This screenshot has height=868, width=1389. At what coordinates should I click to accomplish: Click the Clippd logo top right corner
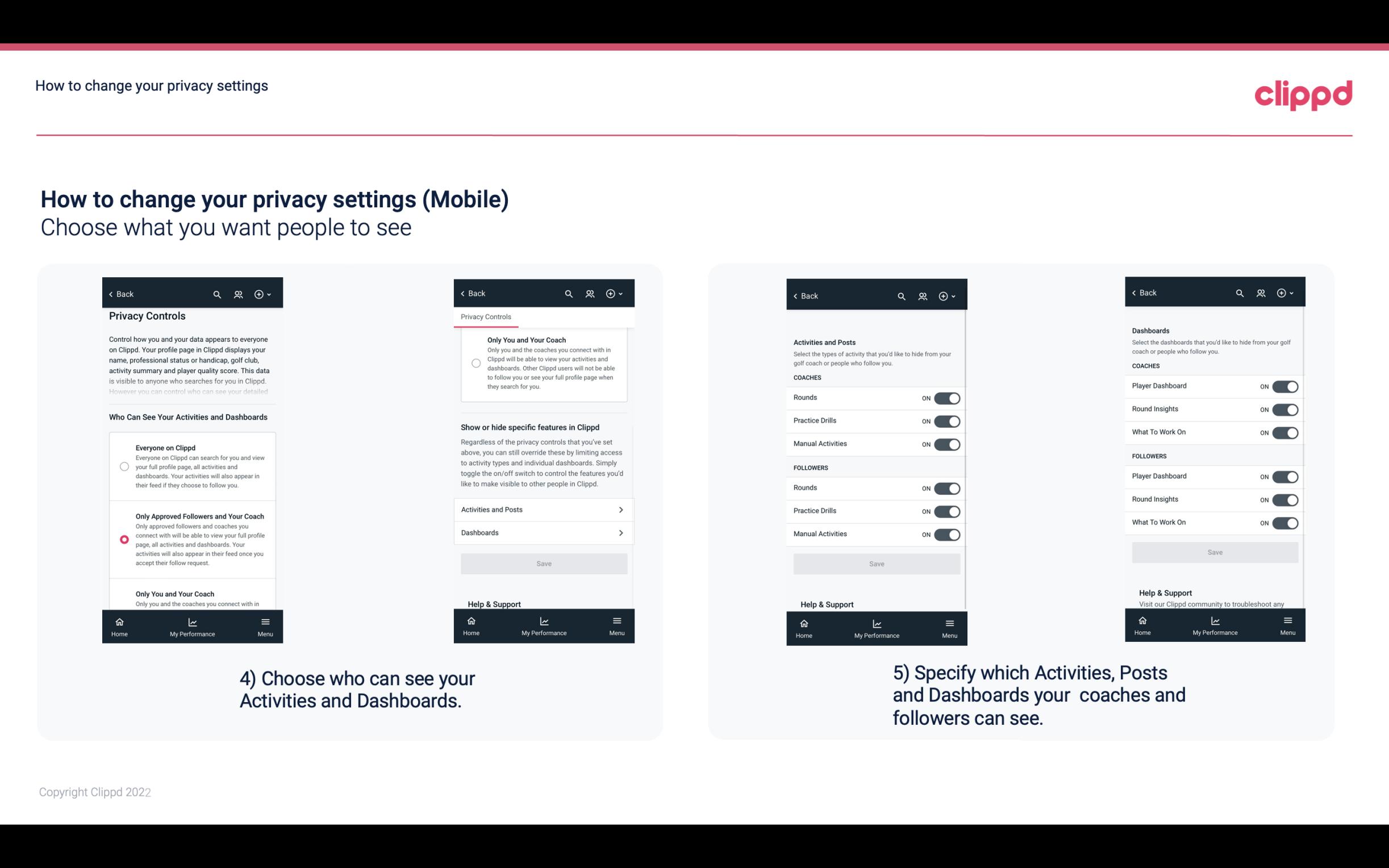1304,94
